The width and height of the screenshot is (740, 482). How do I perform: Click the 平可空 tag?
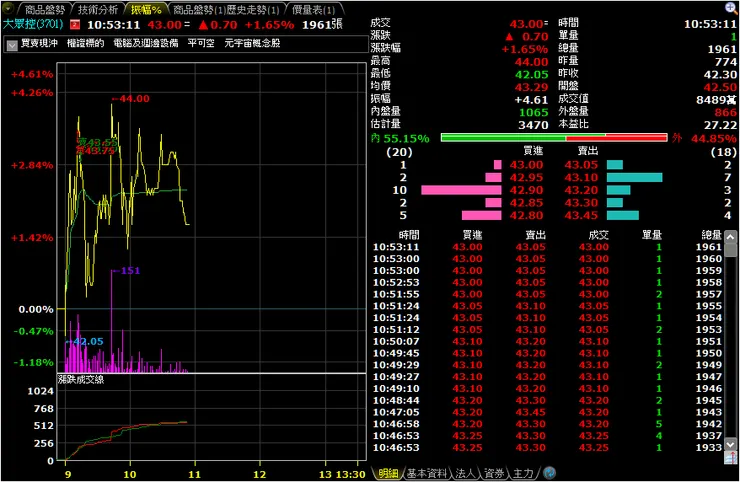pyautogui.click(x=201, y=43)
